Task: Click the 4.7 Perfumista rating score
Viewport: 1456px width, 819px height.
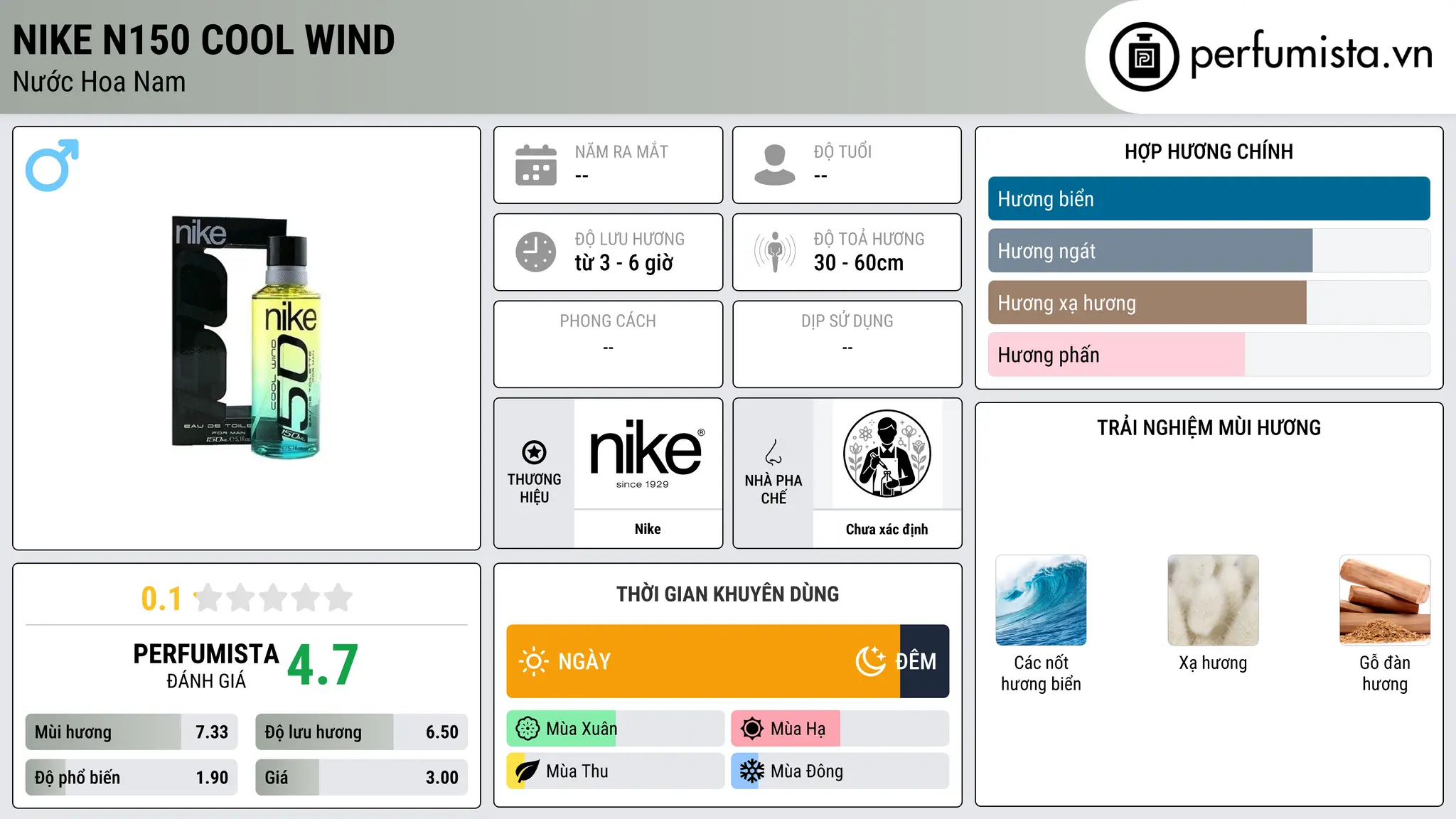Action: point(323,665)
